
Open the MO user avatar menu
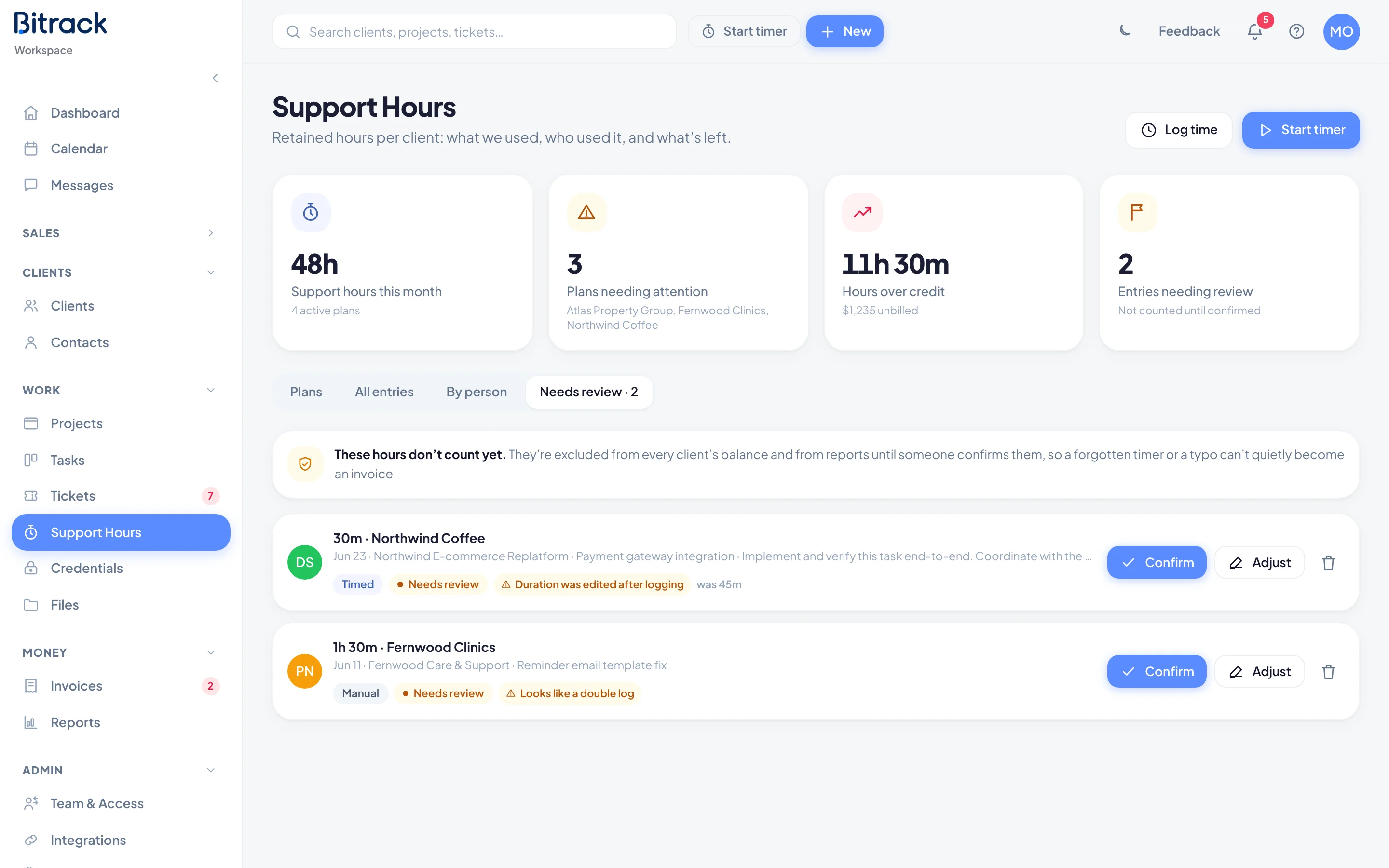click(x=1341, y=31)
